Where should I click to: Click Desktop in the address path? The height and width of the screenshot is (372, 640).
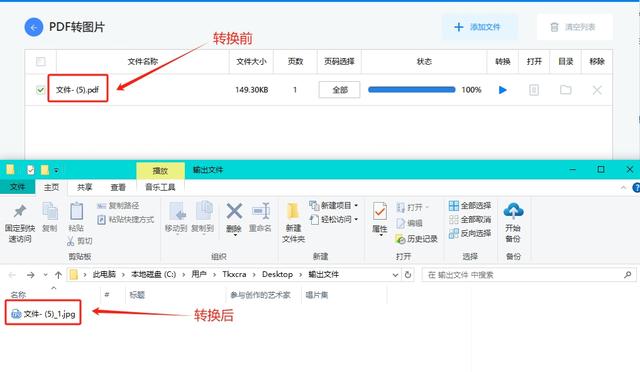[x=277, y=274]
